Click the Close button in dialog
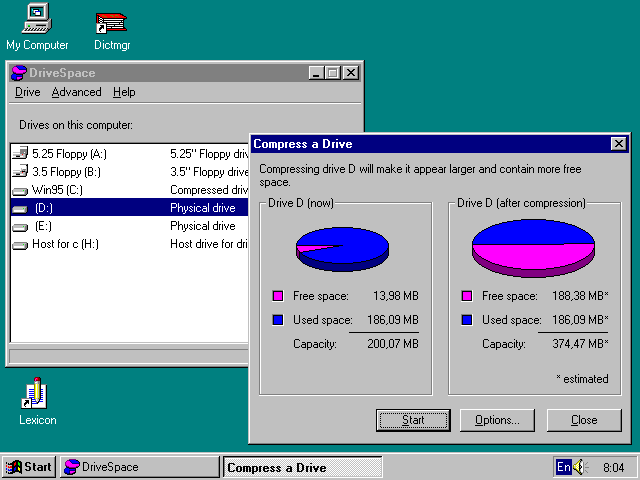 584,420
